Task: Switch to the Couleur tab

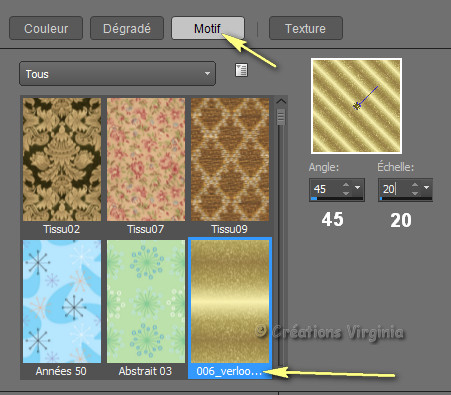Action: [46, 28]
